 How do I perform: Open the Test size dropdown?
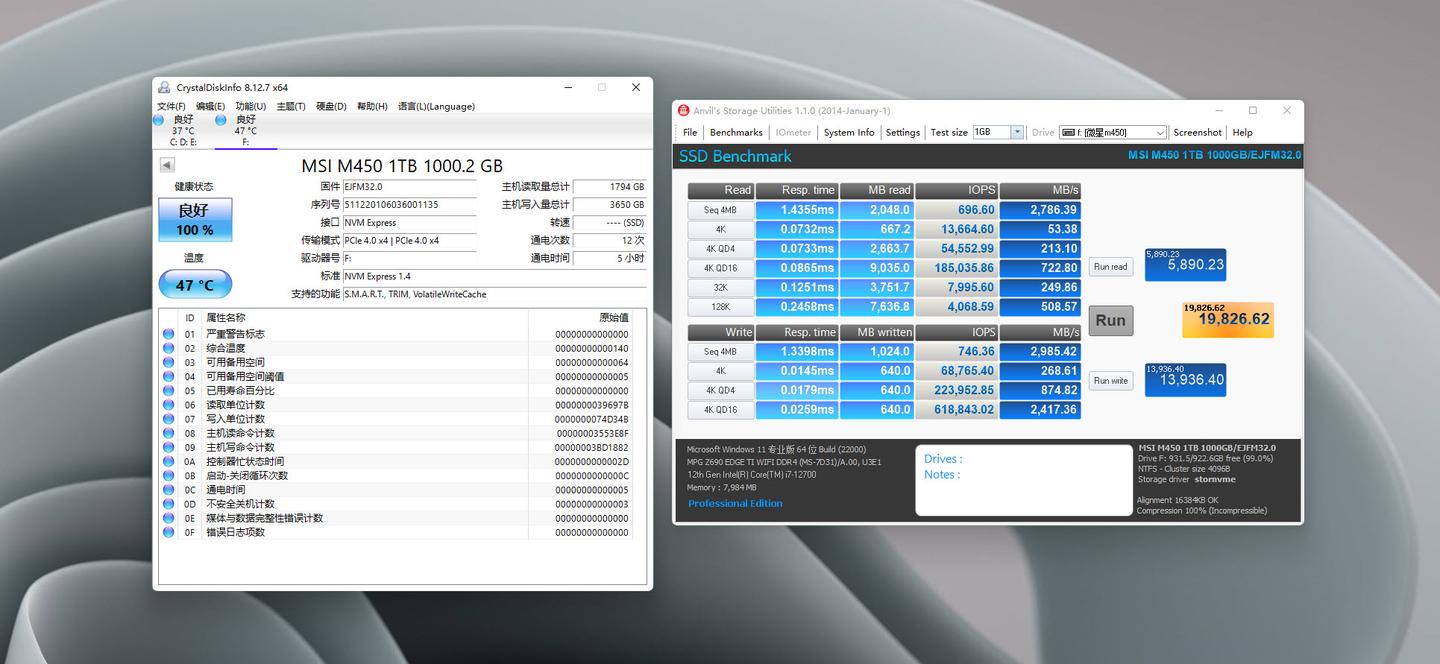[1019, 132]
